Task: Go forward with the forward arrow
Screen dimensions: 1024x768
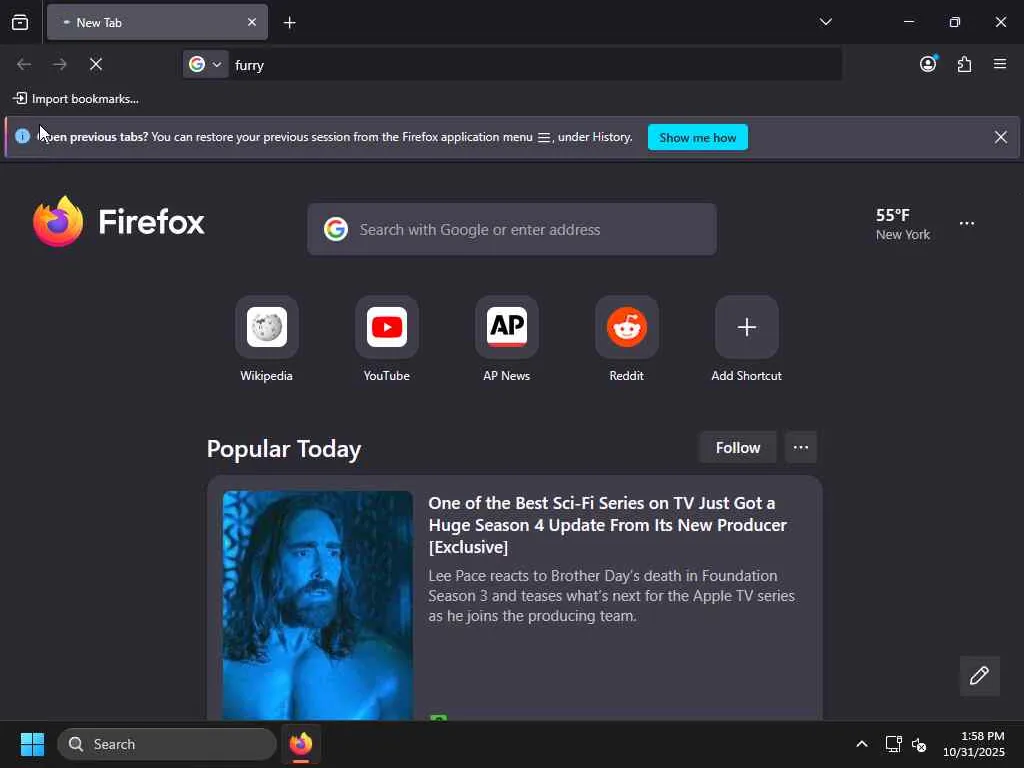Action: coord(59,64)
